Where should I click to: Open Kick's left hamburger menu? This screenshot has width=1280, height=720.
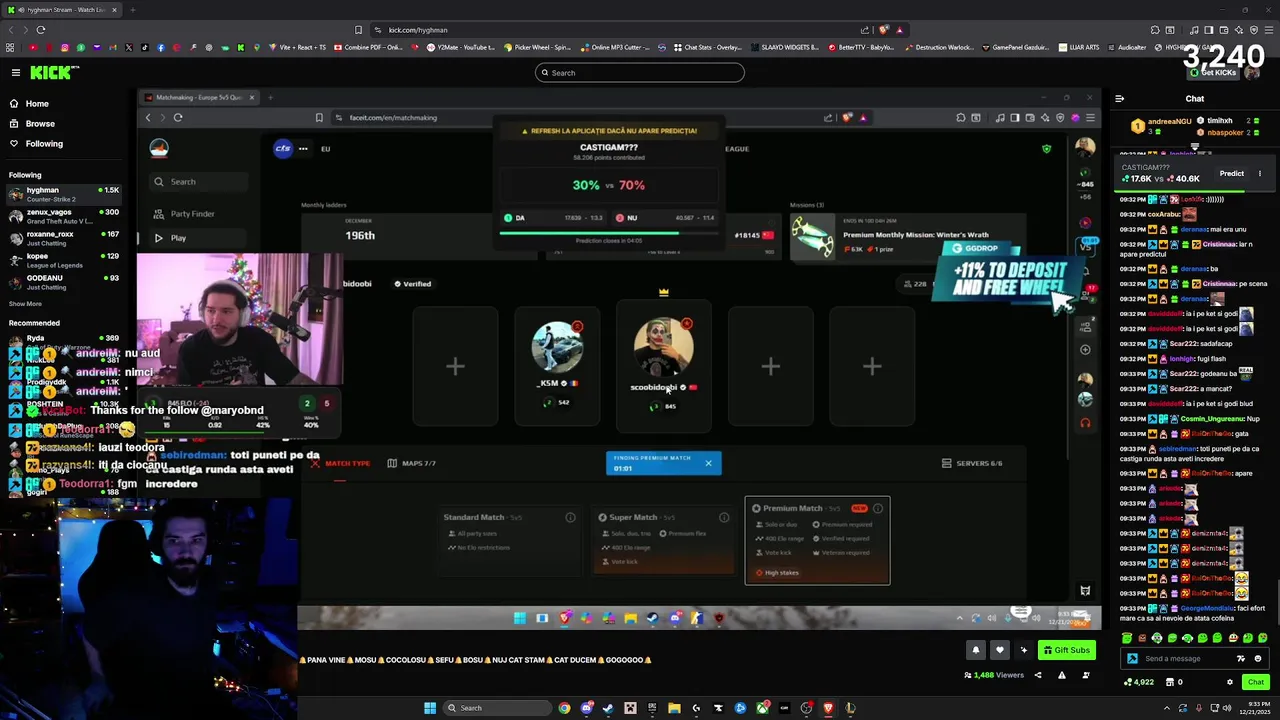click(16, 72)
